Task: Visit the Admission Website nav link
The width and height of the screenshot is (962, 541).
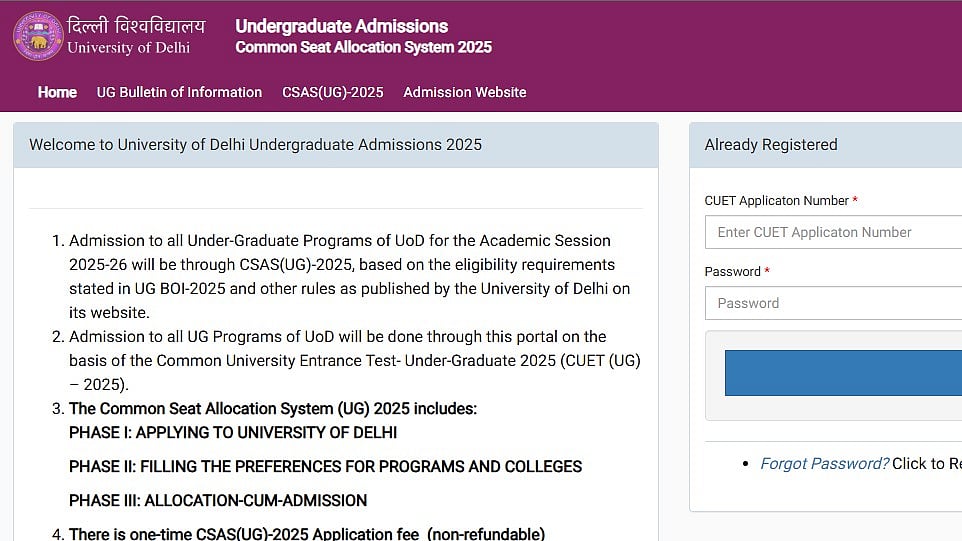Action: (x=464, y=92)
